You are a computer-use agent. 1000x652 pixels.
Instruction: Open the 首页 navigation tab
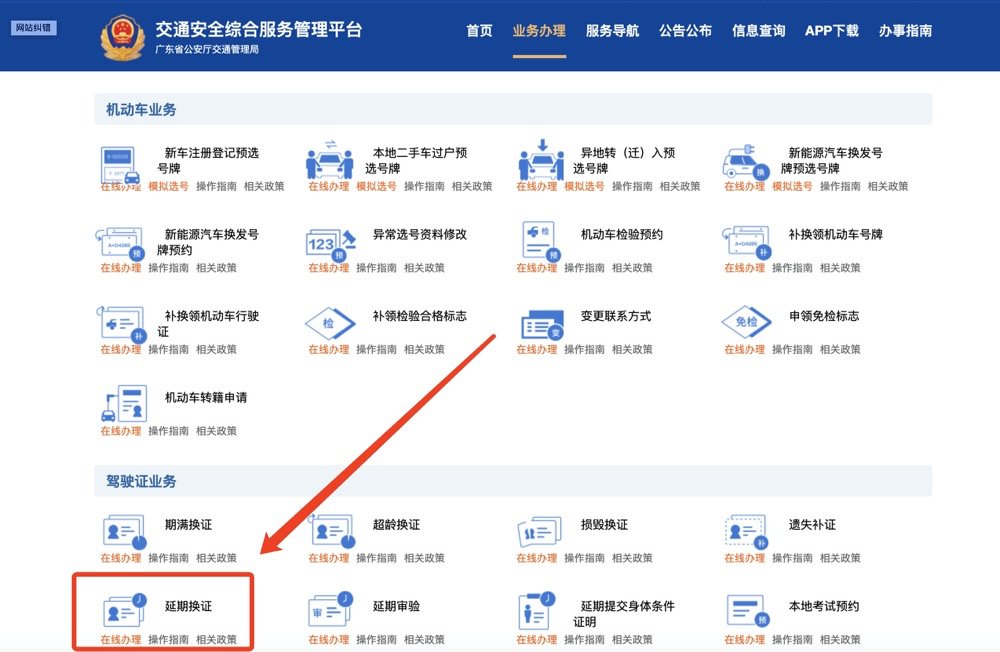(x=479, y=31)
